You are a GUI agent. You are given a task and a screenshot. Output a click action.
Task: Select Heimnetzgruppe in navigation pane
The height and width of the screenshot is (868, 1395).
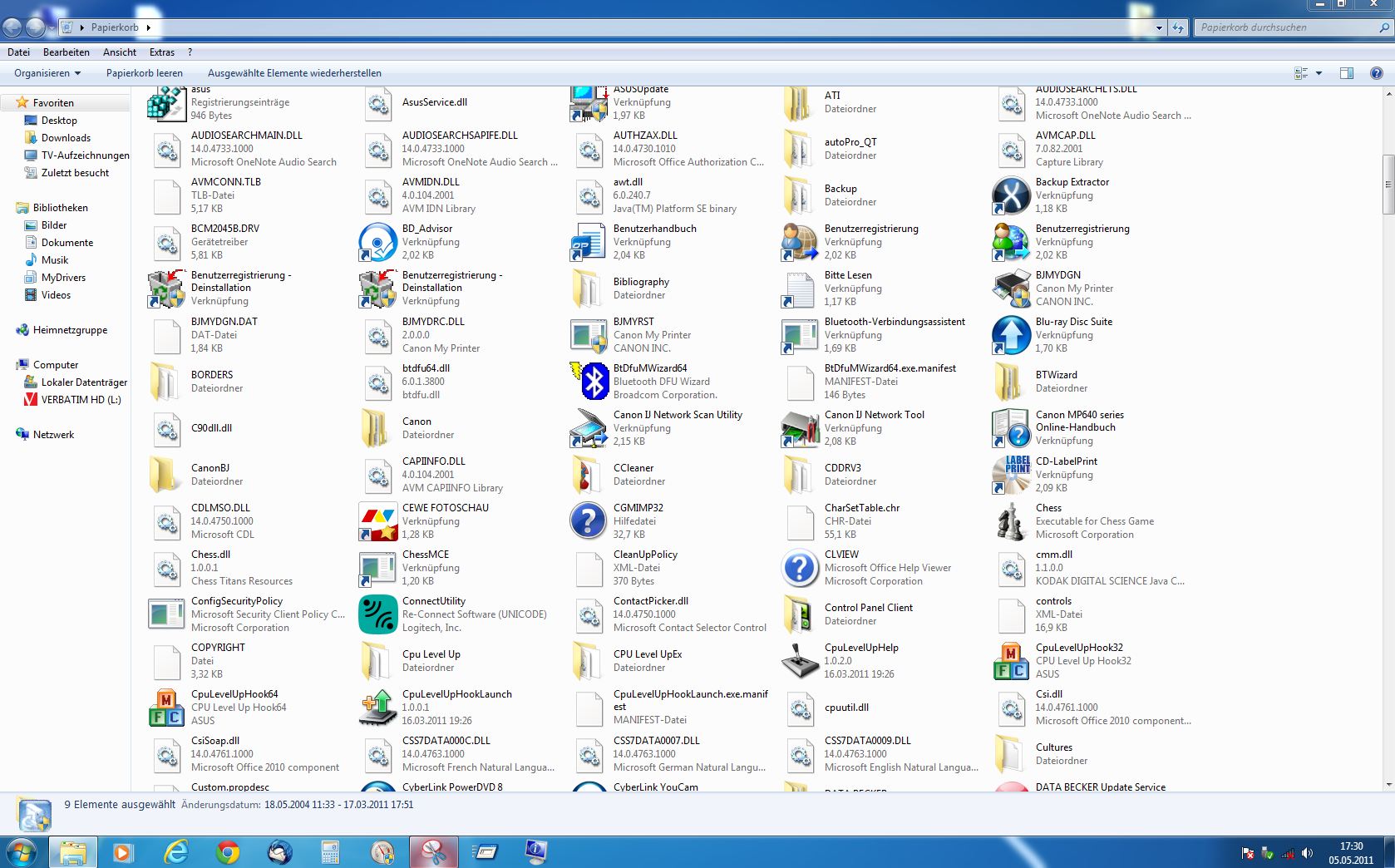(x=70, y=330)
